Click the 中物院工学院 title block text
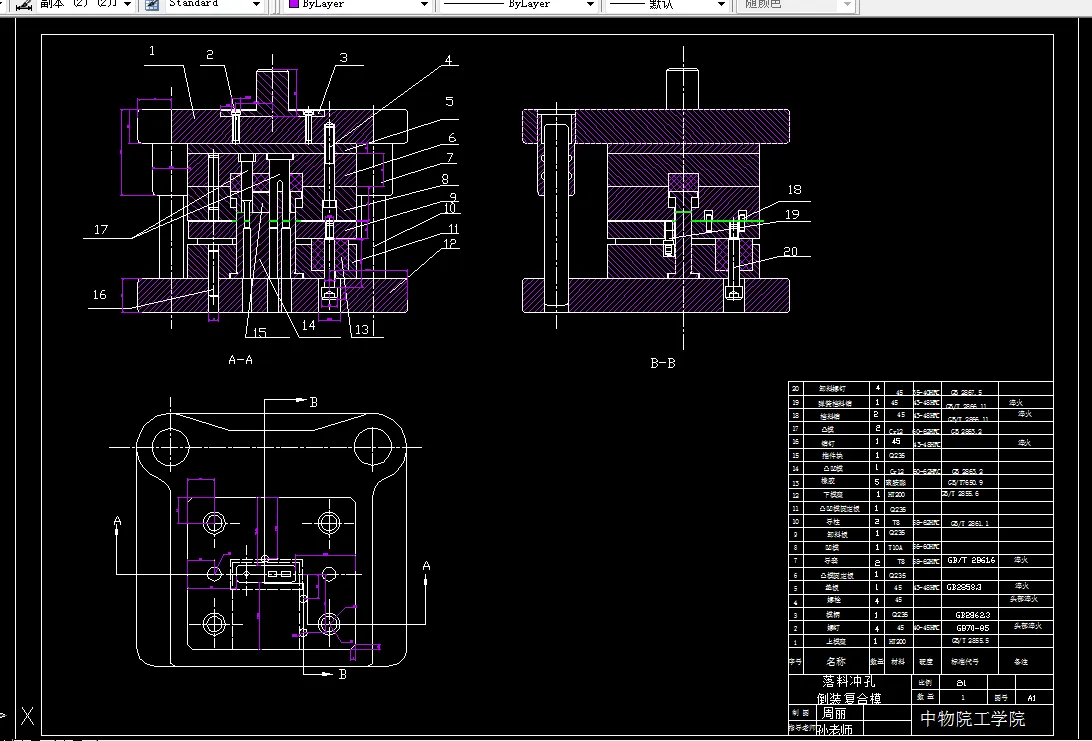 tap(972, 718)
